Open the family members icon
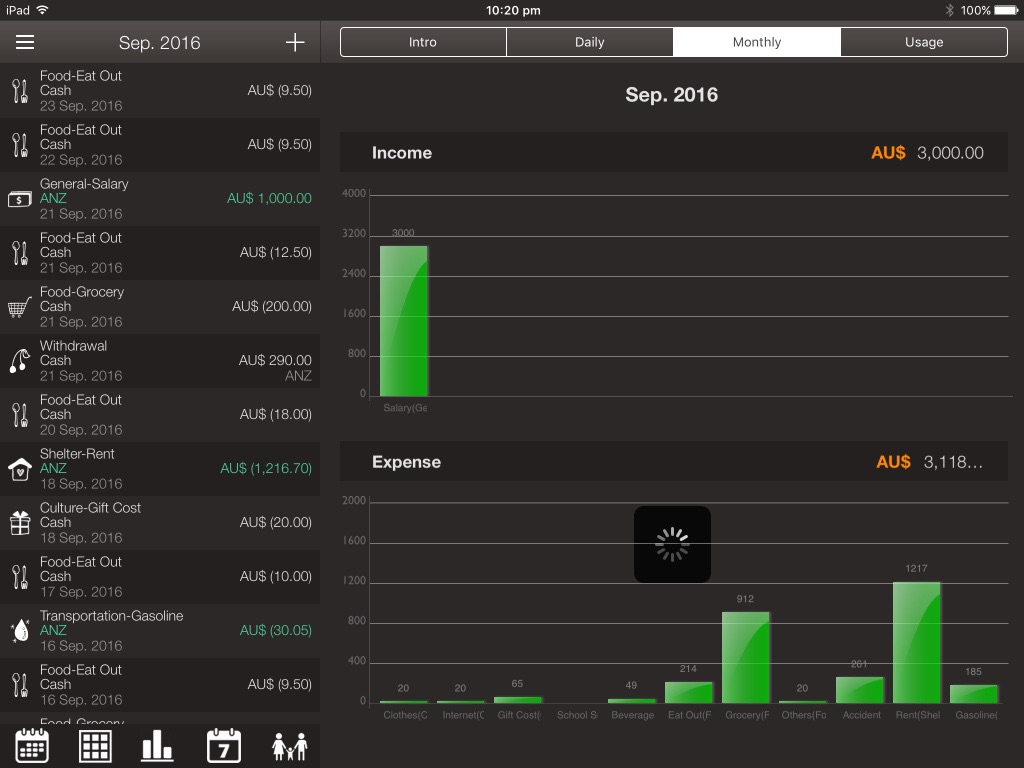This screenshot has width=1024, height=768. pyautogui.click(x=290, y=746)
